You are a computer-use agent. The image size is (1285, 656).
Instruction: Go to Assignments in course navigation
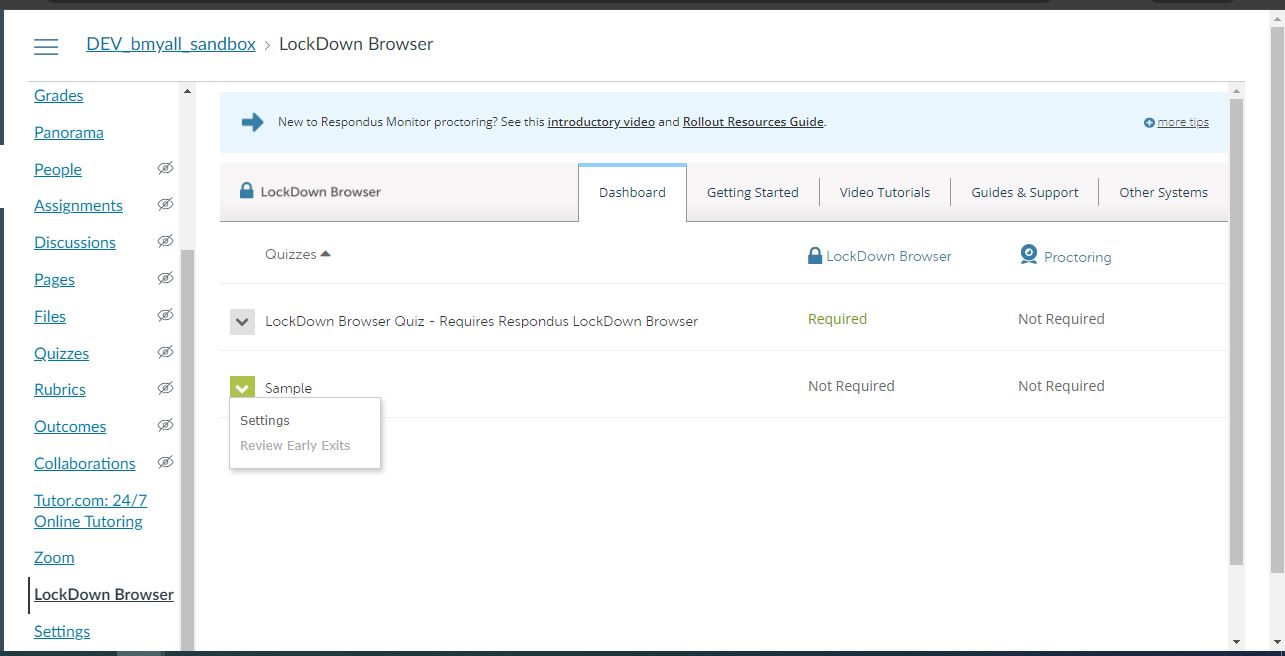click(x=78, y=206)
